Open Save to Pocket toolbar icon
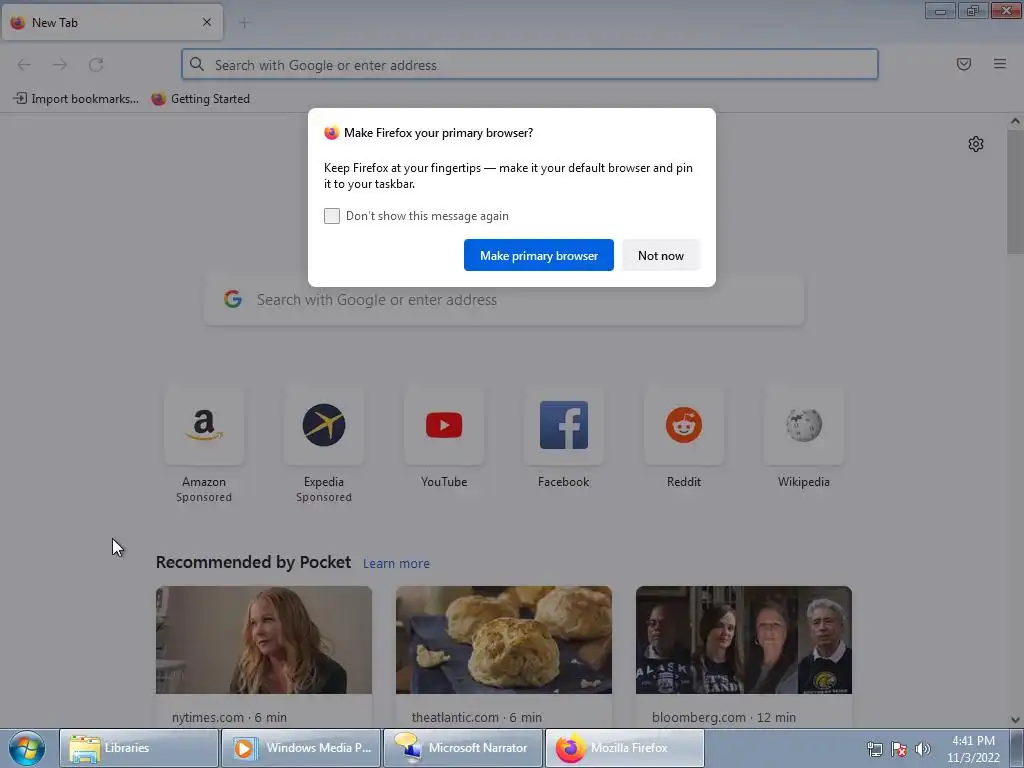The width and height of the screenshot is (1024, 768). (x=964, y=64)
